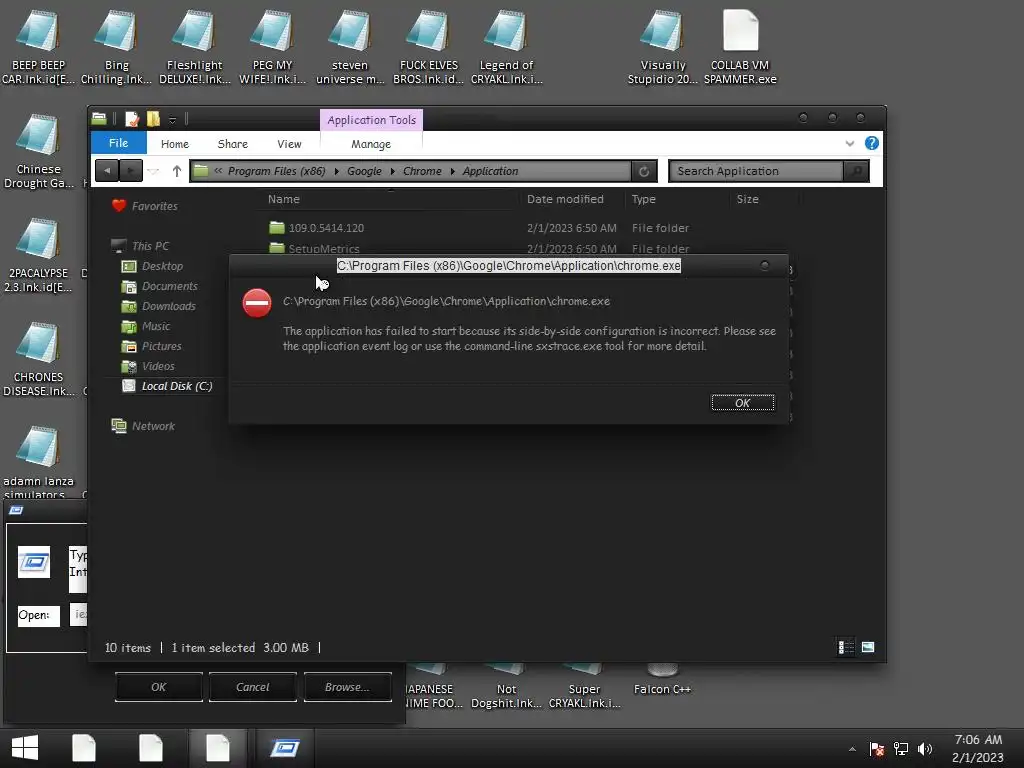The height and width of the screenshot is (768, 1024).
Task: Sort by the Size column header
Action: (x=747, y=199)
